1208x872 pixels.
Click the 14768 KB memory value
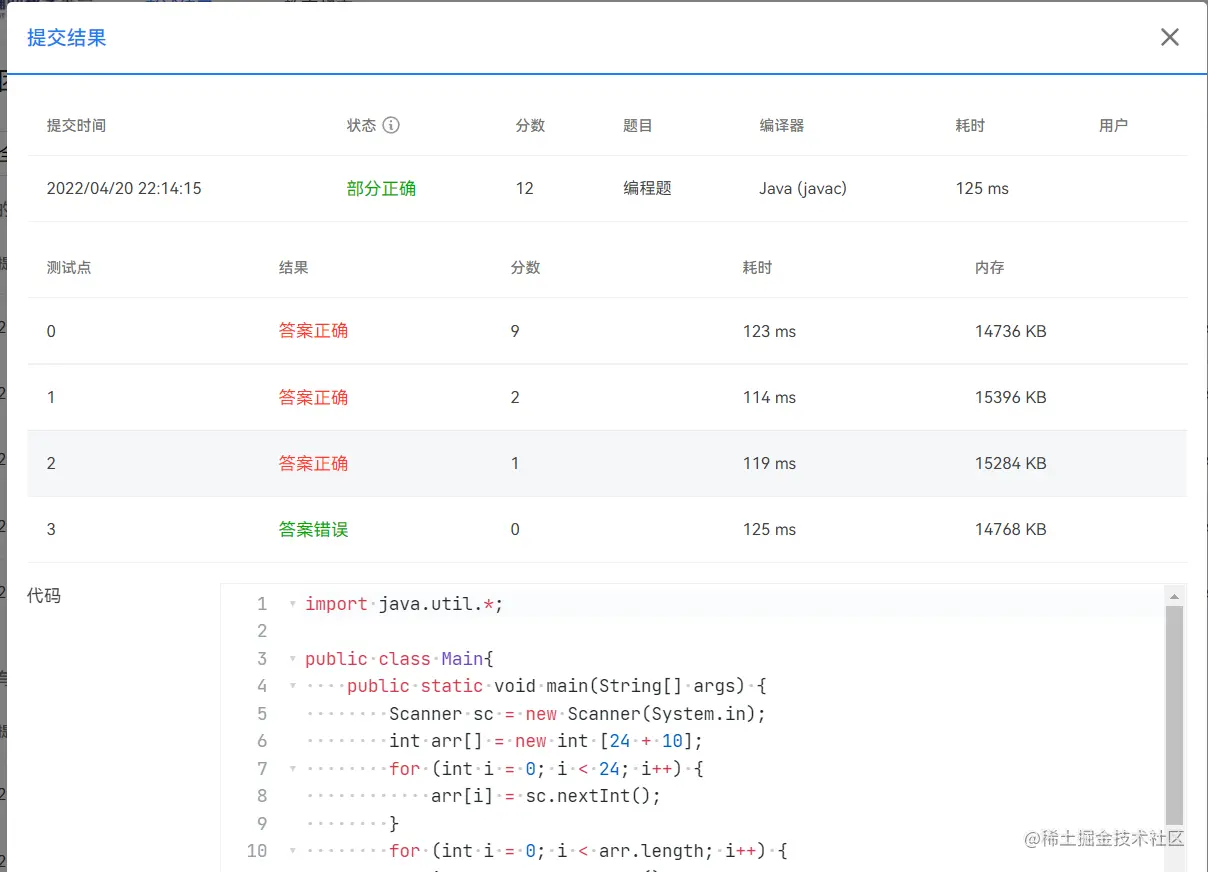1010,529
